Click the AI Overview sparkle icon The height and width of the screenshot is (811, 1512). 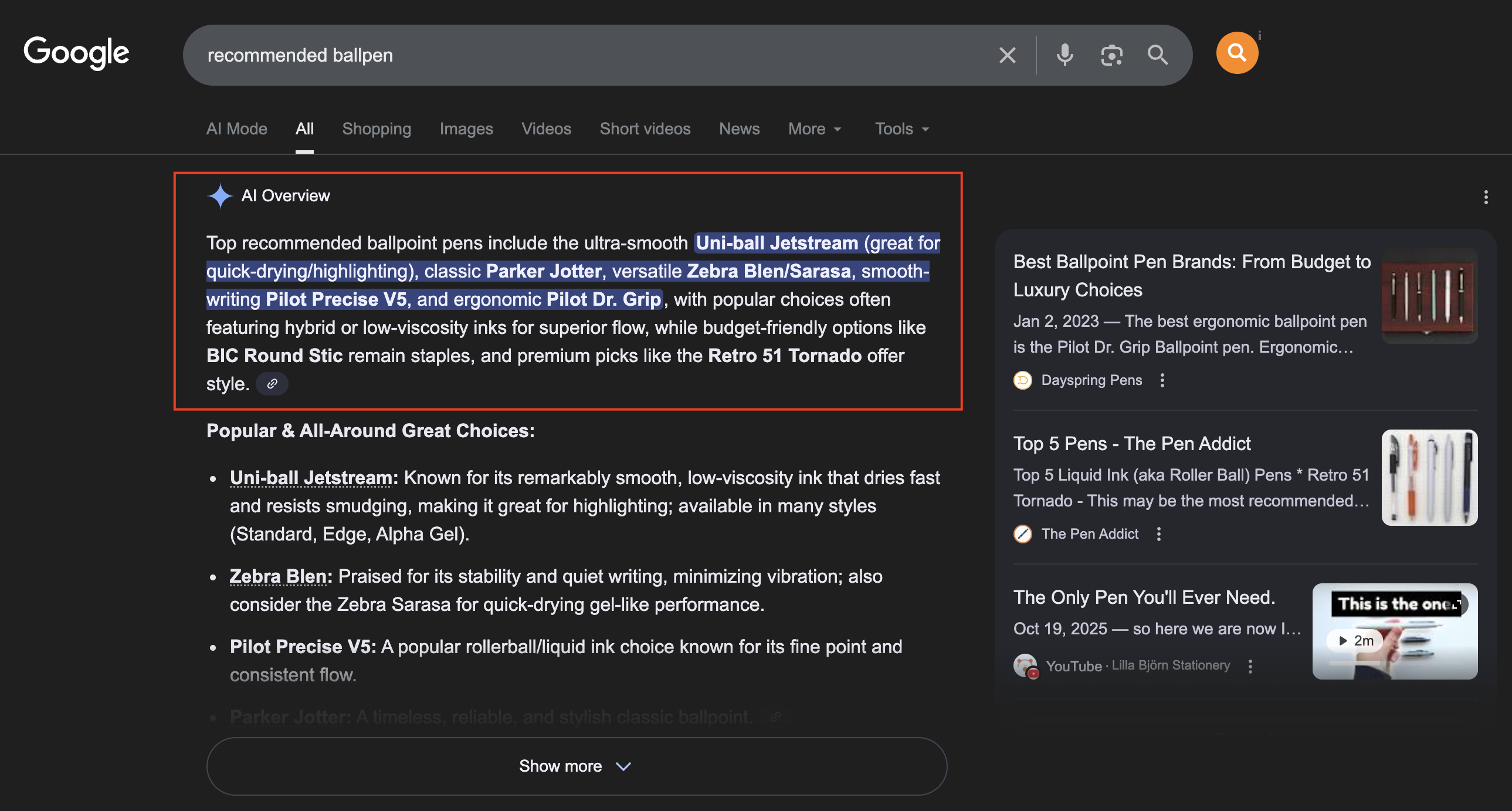[219, 195]
